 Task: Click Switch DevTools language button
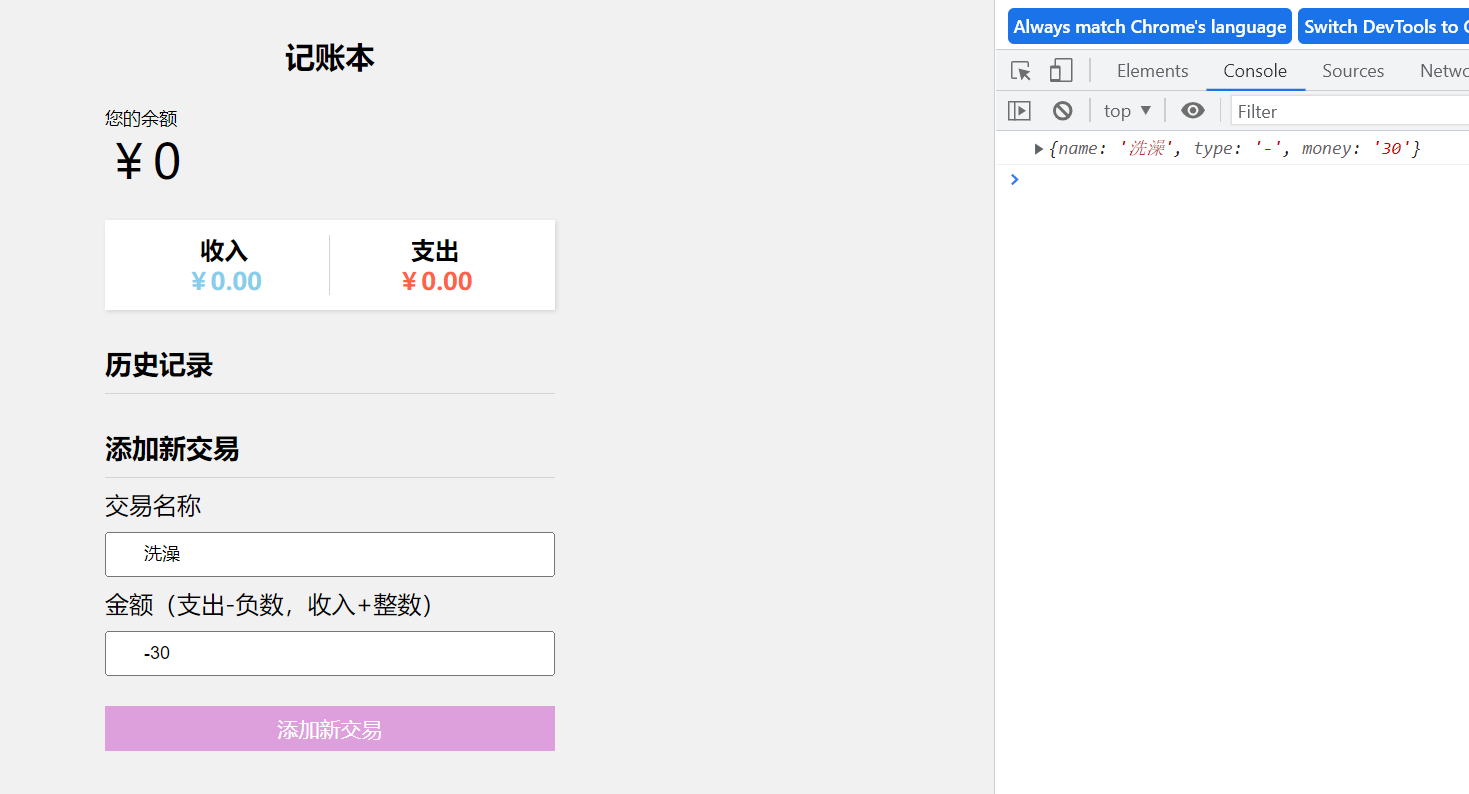pyautogui.click(x=1383, y=27)
